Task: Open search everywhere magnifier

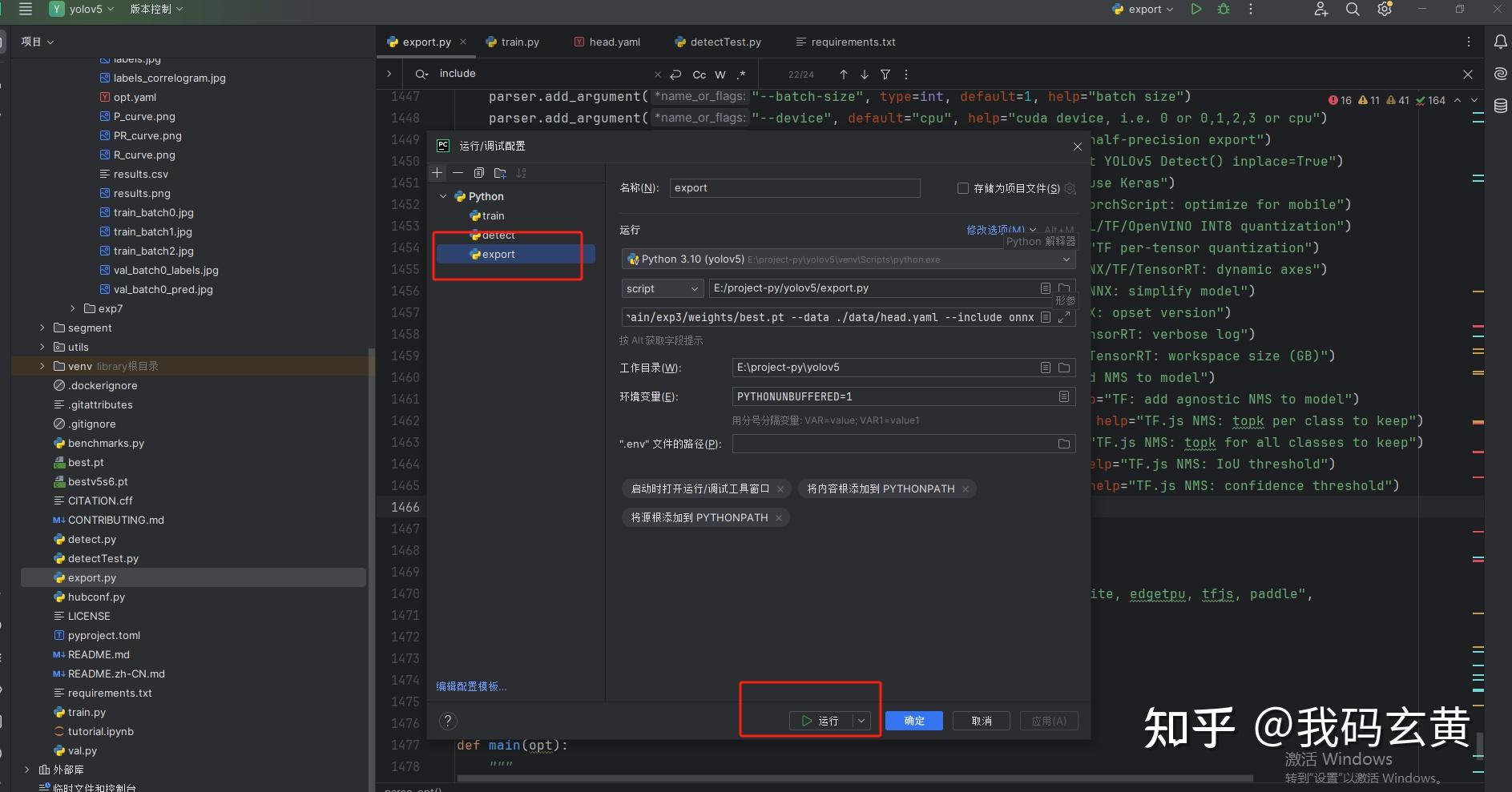Action: [x=1353, y=9]
